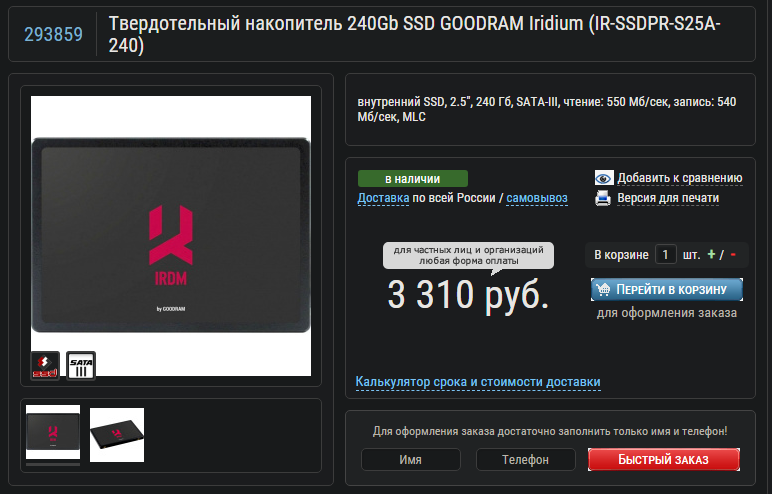This screenshot has height=494, width=772.
Task: Open the Добавить к сравнению link
Action: coord(680,178)
